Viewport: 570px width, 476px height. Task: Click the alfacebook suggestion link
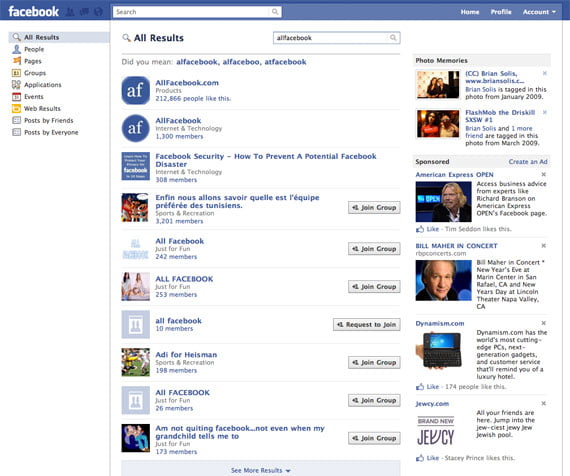tap(197, 62)
